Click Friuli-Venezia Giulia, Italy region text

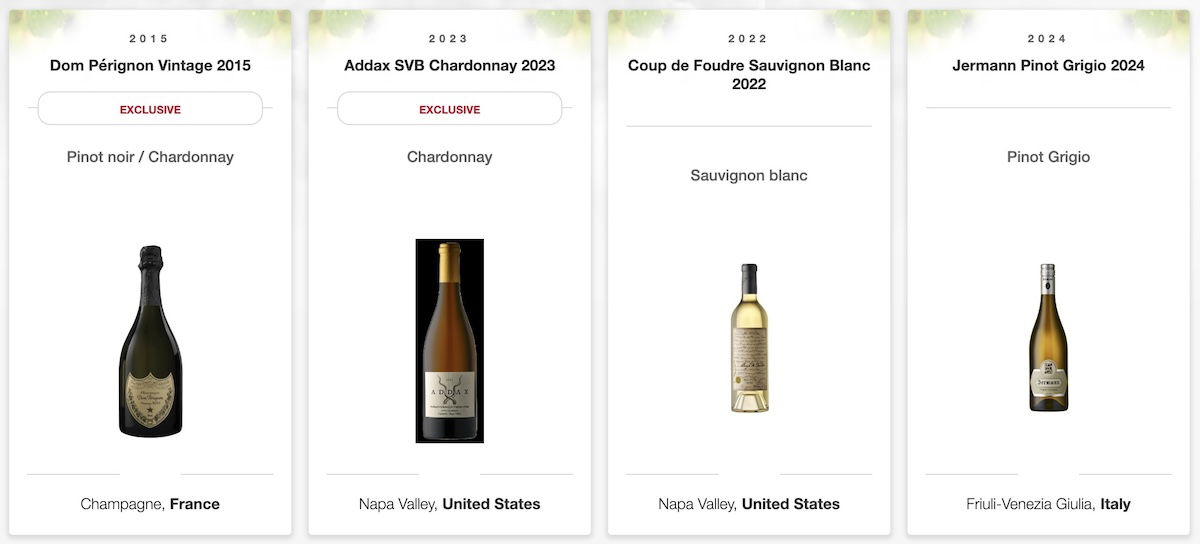[1048, 504]
